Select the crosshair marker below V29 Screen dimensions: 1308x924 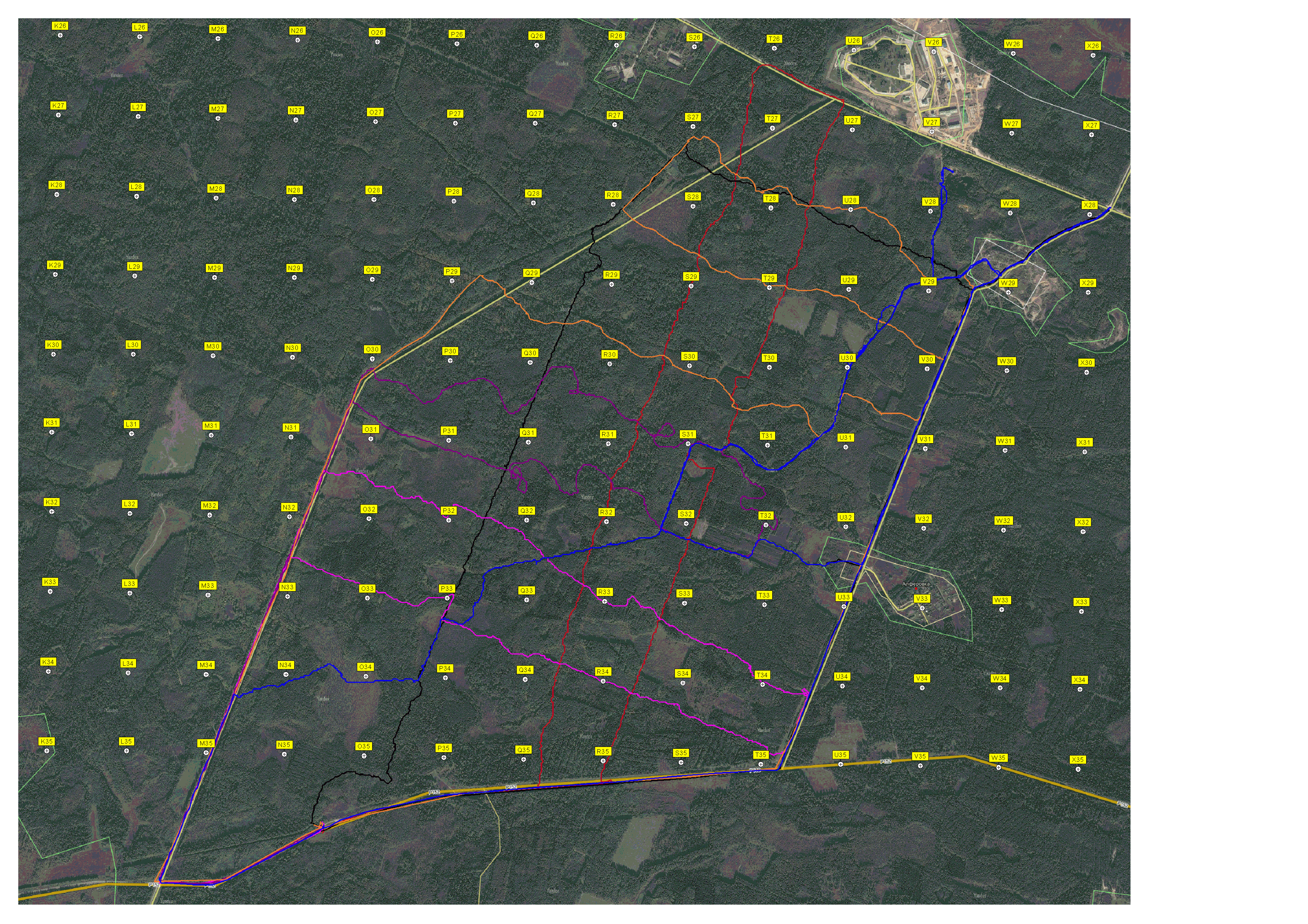pyautogui.click(x=928, y=291)
